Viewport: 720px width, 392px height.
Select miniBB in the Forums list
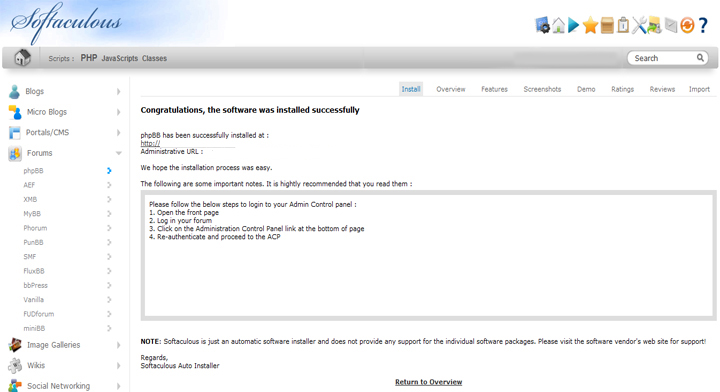coord(34,328)
